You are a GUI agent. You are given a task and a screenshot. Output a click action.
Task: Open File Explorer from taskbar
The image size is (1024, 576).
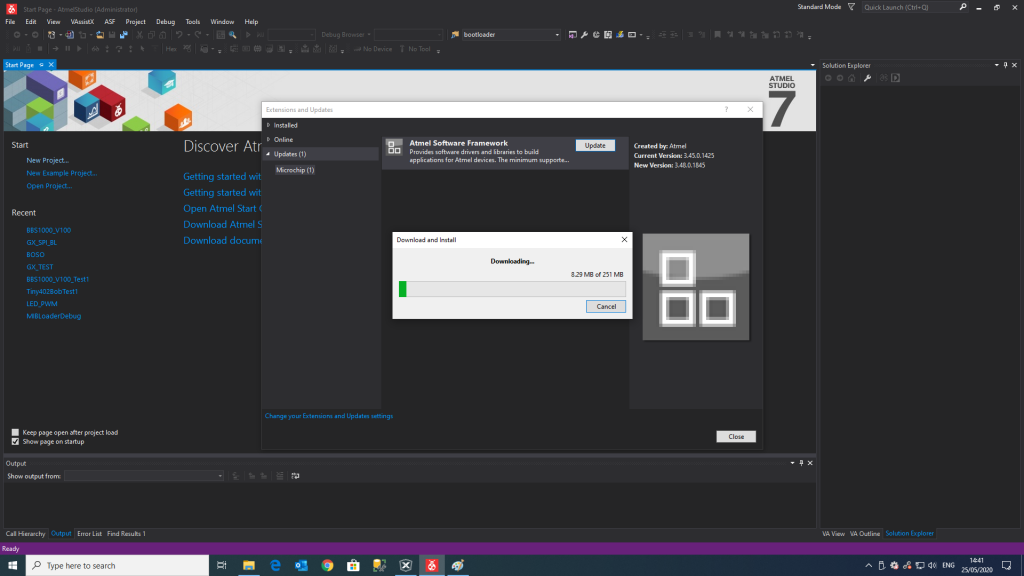[x=249, y=566]
